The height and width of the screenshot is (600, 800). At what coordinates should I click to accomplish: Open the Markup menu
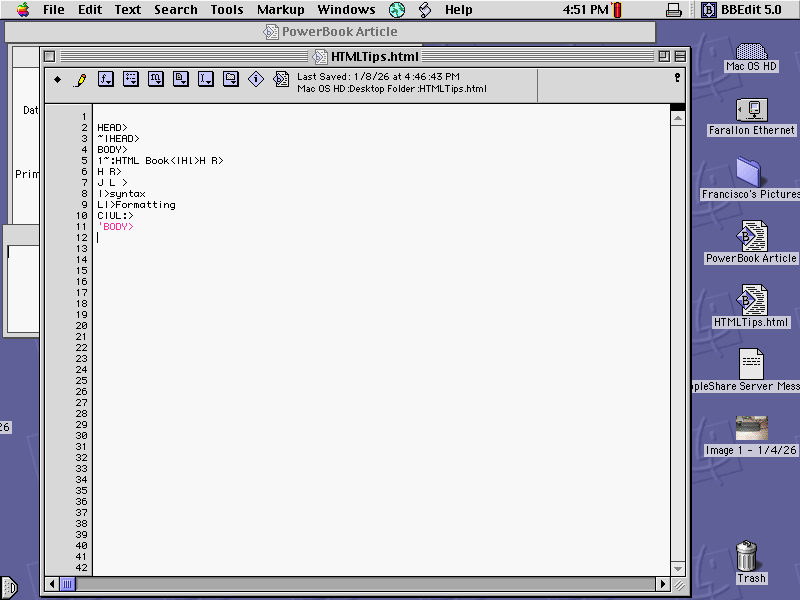pyautogui.click(x=280, y=10)
